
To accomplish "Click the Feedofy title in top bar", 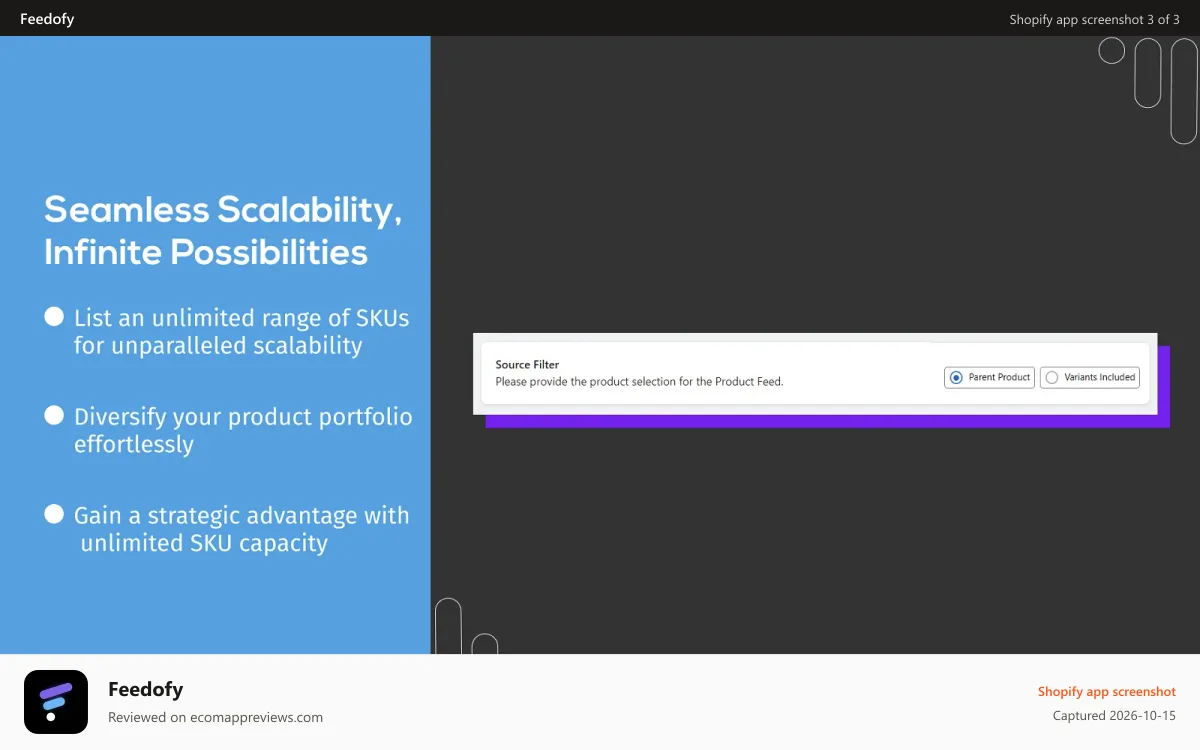I will pos(47,19).
